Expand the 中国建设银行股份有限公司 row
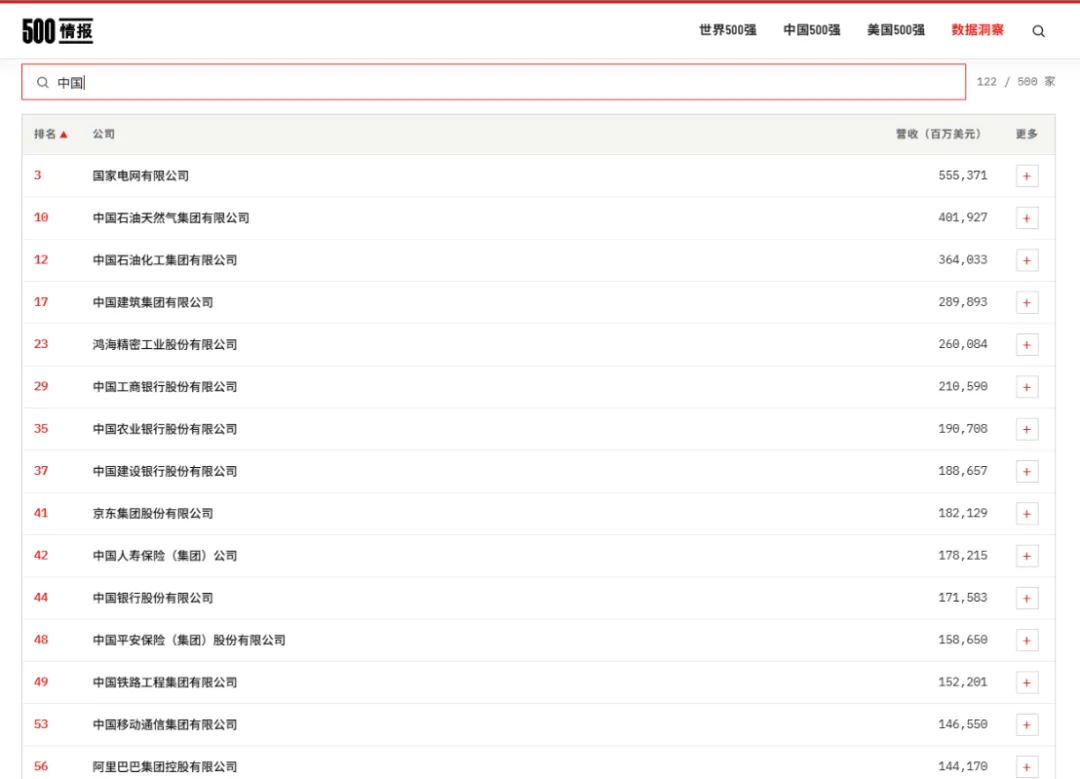Image resolution: width=1080 pixels, height=779 pixels. point(1027,472)
